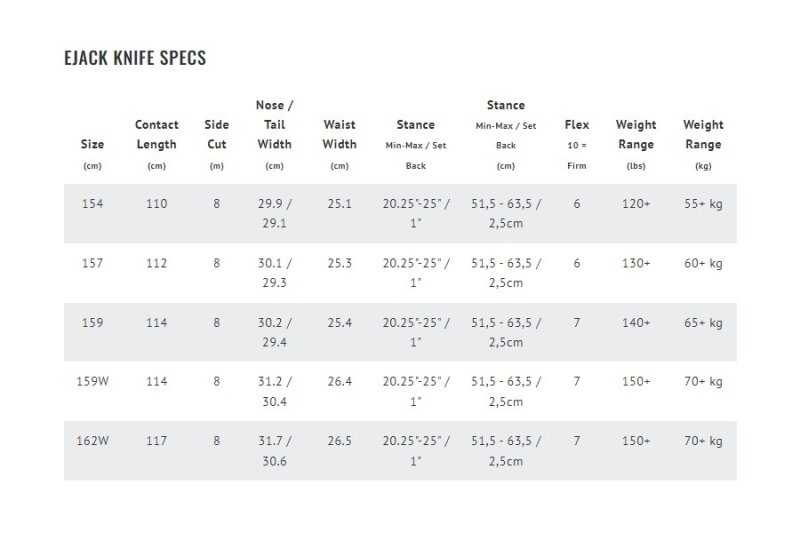The image size is (800, 533).
Task: Click the 157 size cell
Action: (92, 264)
